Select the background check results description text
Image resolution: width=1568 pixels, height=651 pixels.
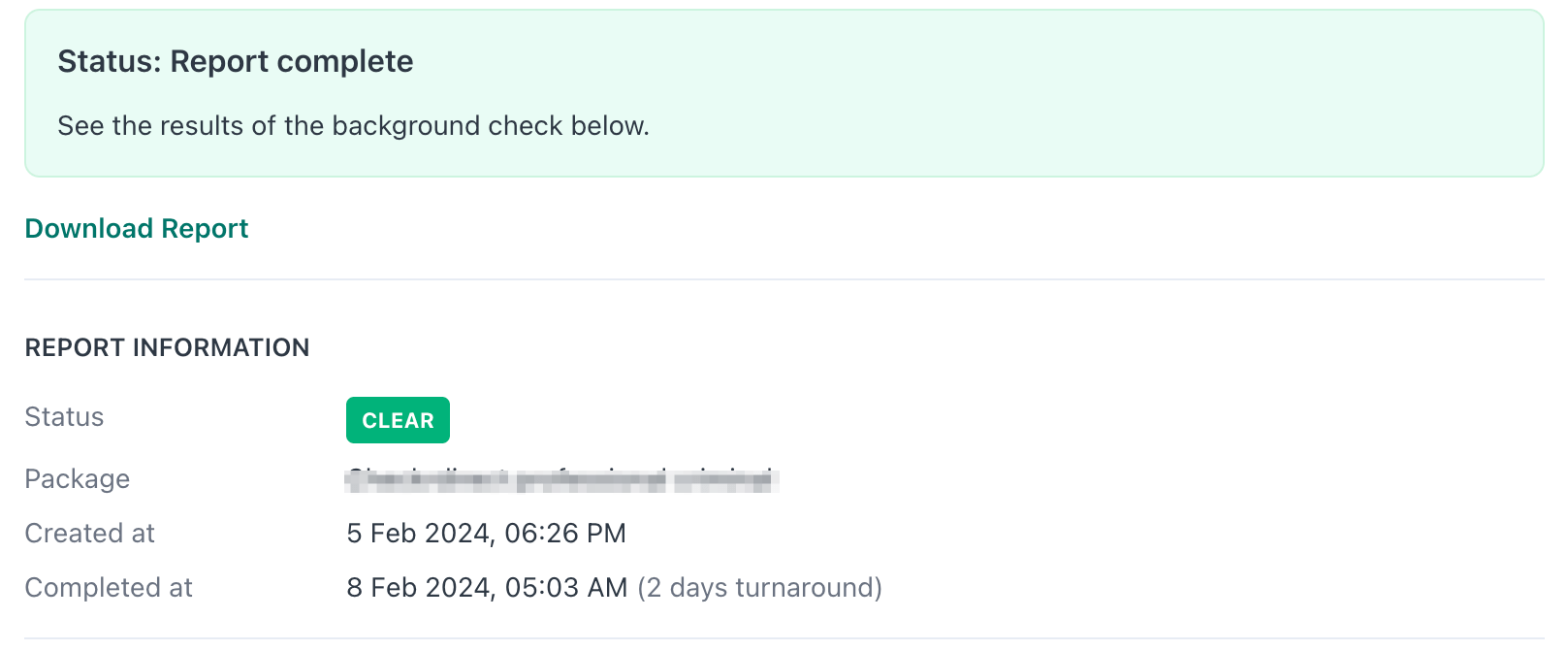[354, 125]
